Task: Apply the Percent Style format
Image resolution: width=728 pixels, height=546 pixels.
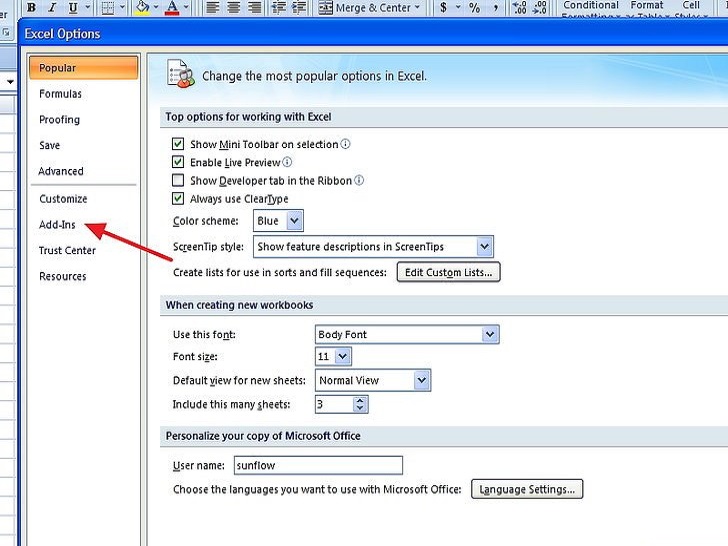Action: [474, 7]
